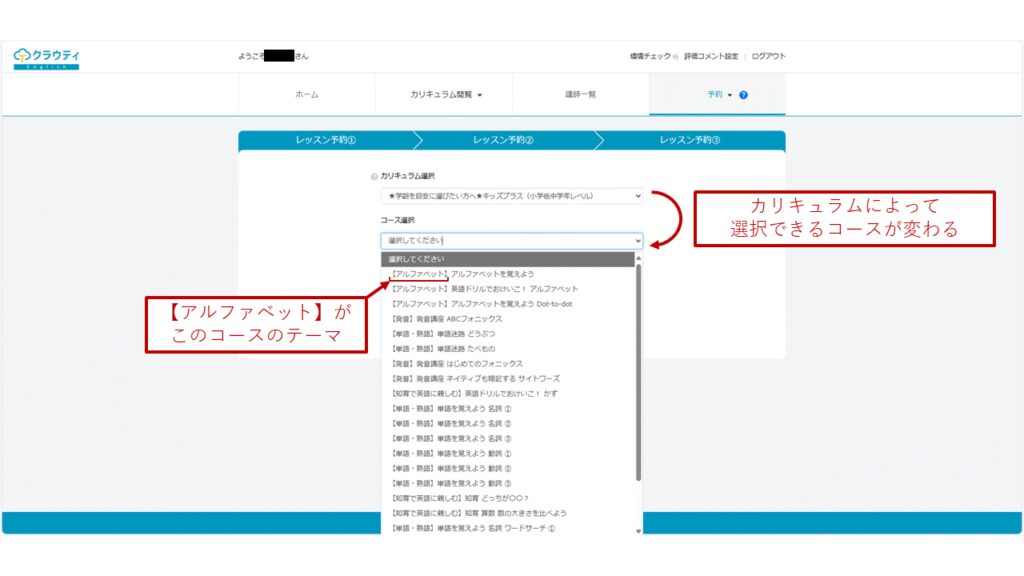Click the blue help icon beside 予約
1024x576 pixels.
point(744,95)
